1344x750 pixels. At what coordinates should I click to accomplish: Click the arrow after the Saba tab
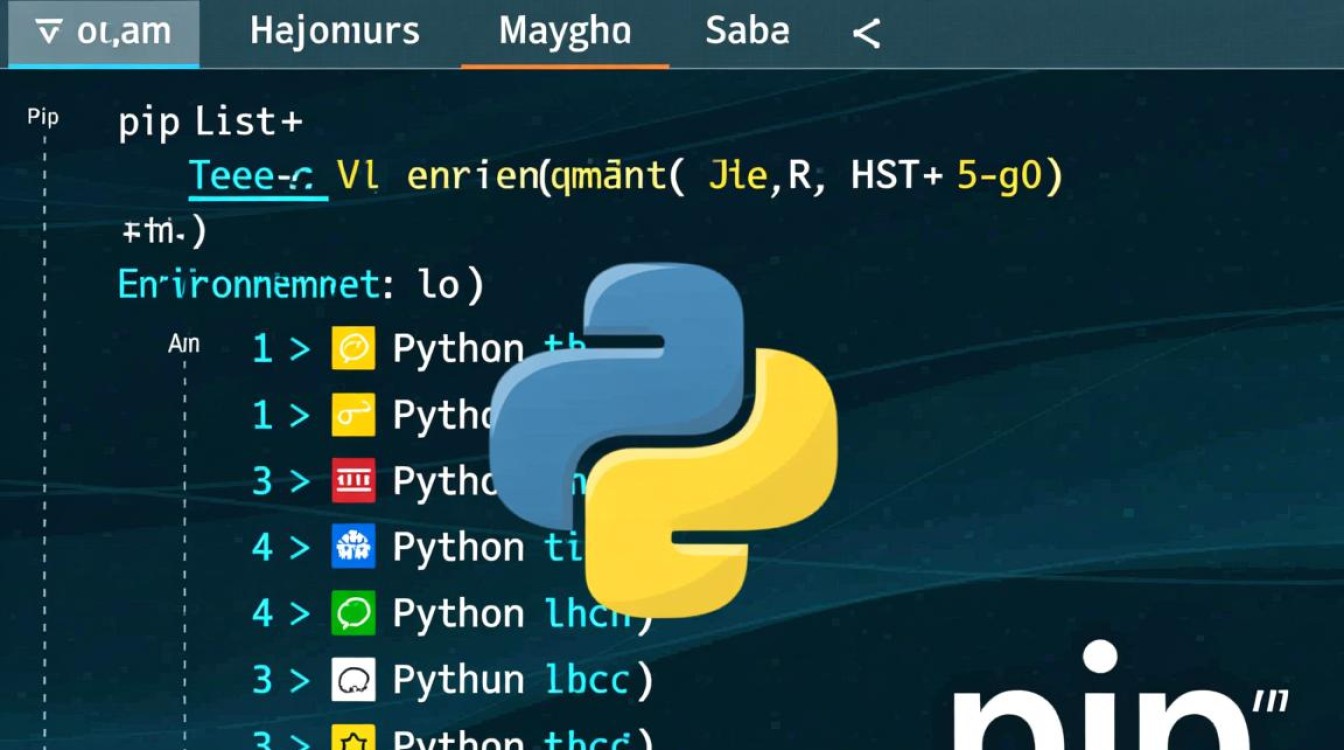(866, 35)
